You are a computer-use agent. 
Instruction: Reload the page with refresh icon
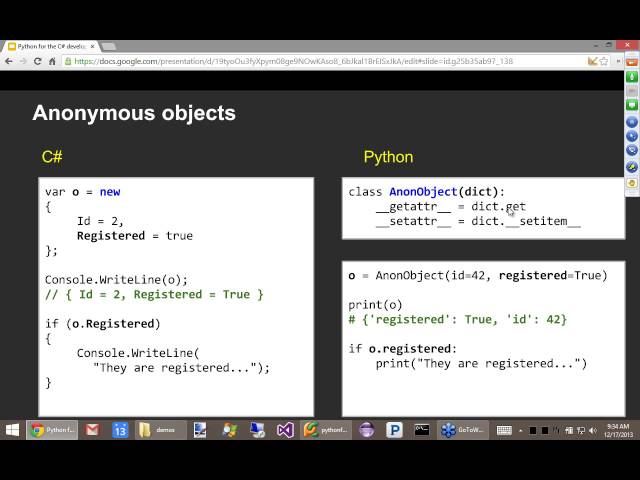pyautogui.click(x=38, y=61)
